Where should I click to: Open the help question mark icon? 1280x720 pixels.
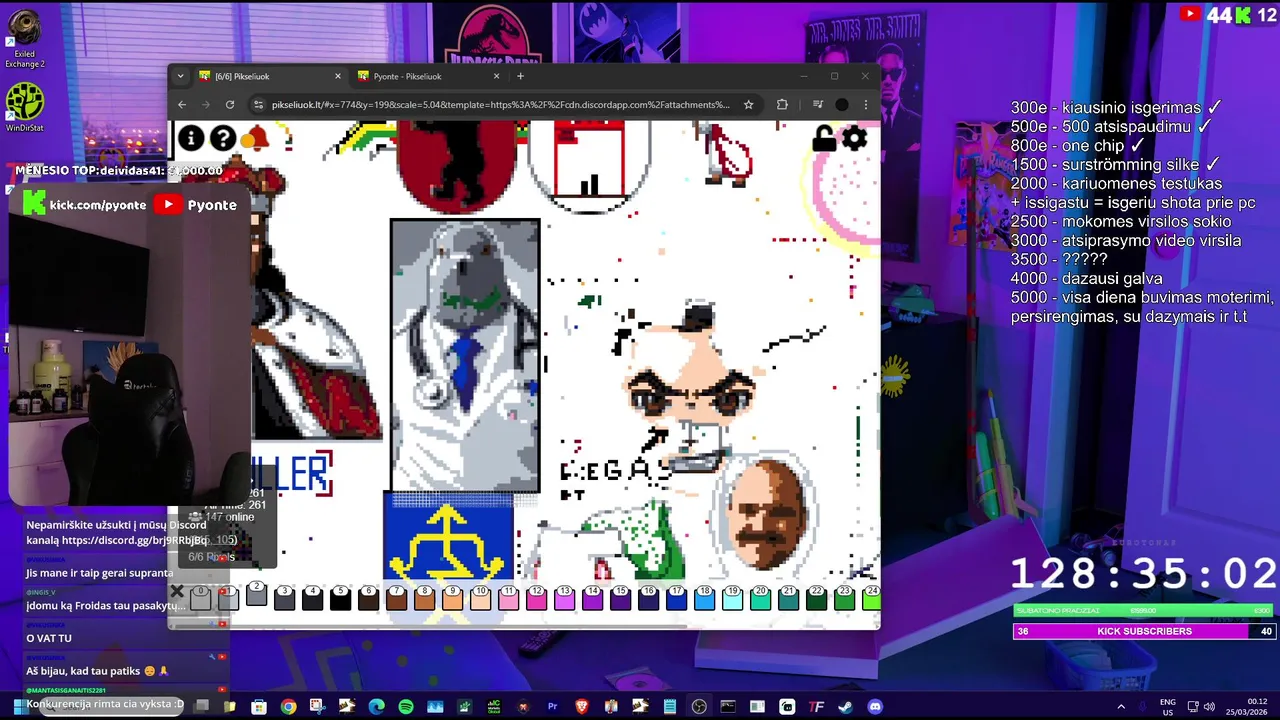point(223,139)
